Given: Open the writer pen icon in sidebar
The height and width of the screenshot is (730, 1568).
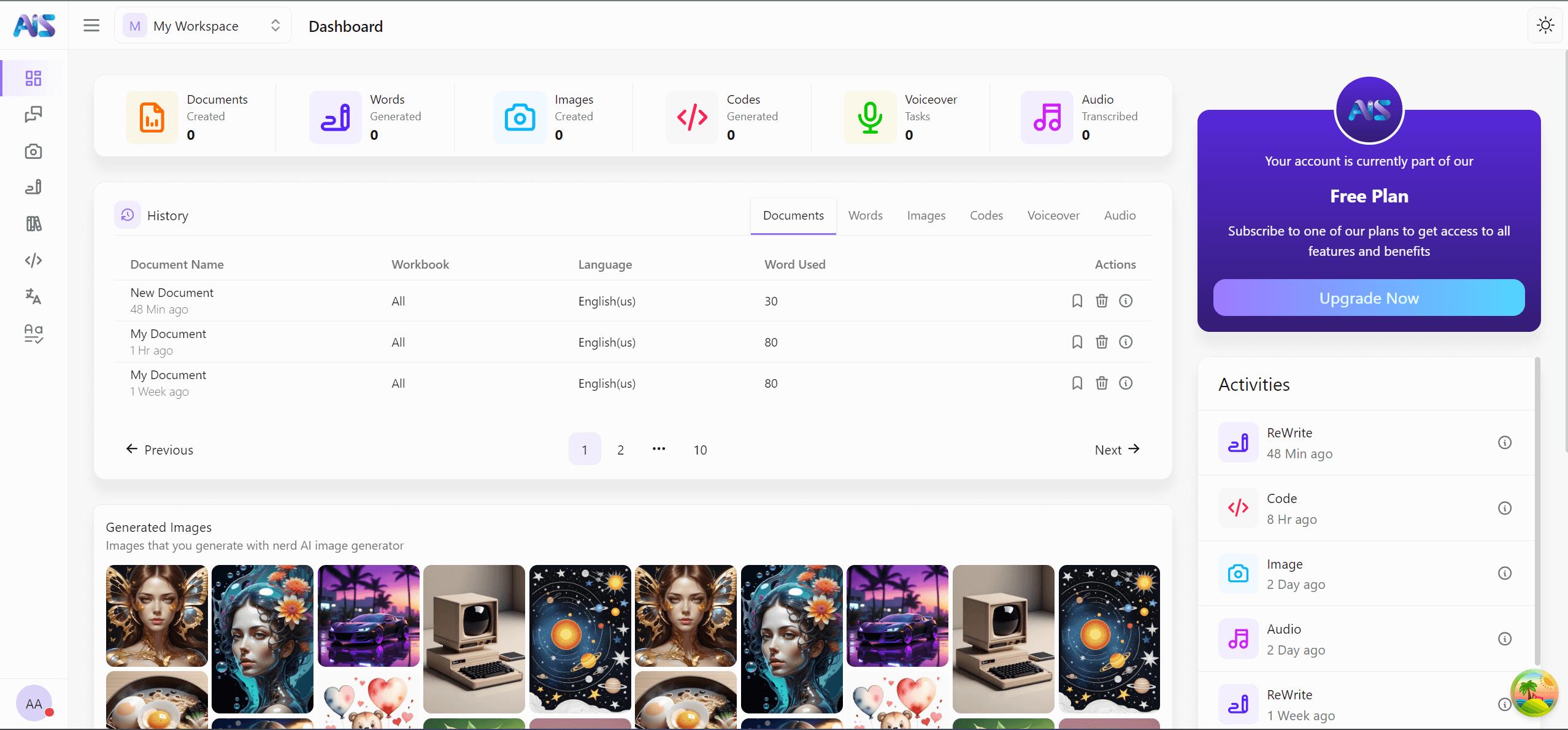Looking at the screenshot, I should (x=33, y=188).
